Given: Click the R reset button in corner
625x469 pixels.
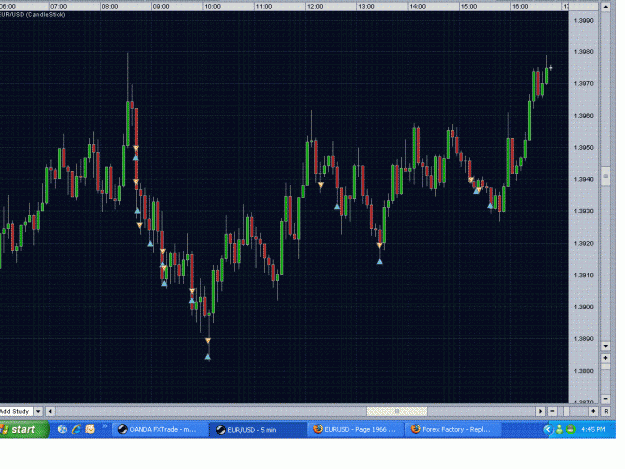Looking at the screenshot, I should coord(606,411).
